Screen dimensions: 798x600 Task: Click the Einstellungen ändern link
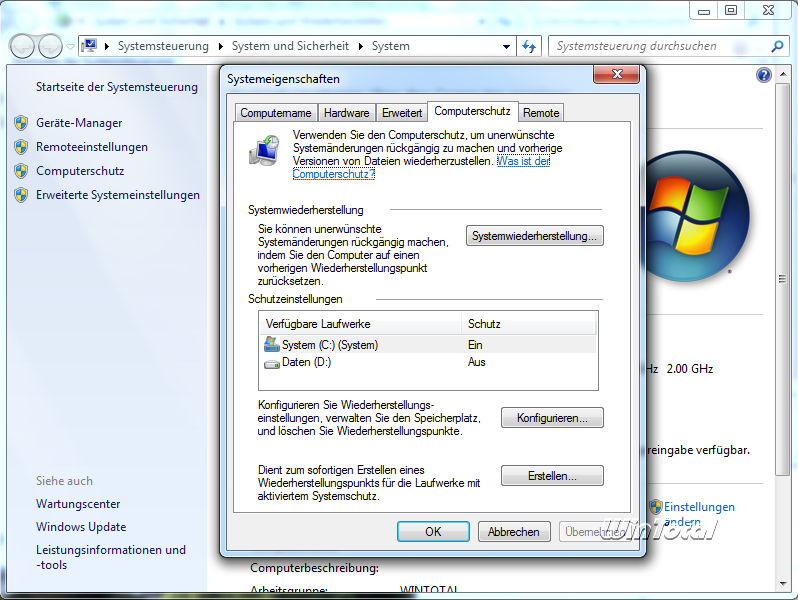click(699, 514)
